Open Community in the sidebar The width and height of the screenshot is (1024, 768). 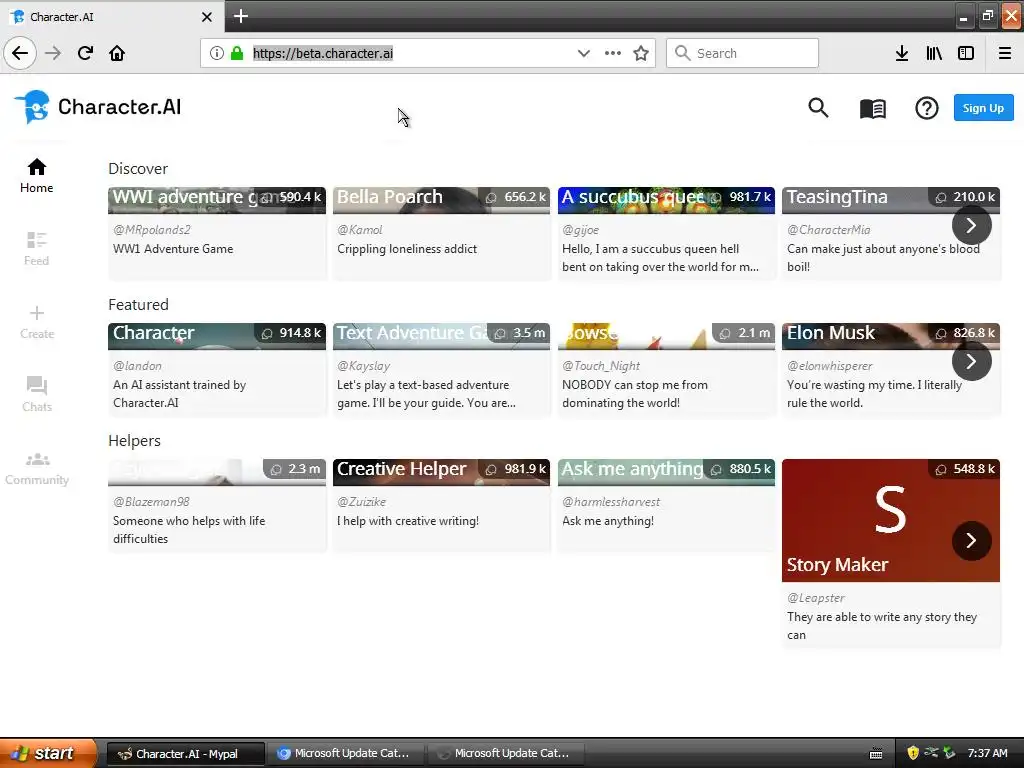(37, 468)
